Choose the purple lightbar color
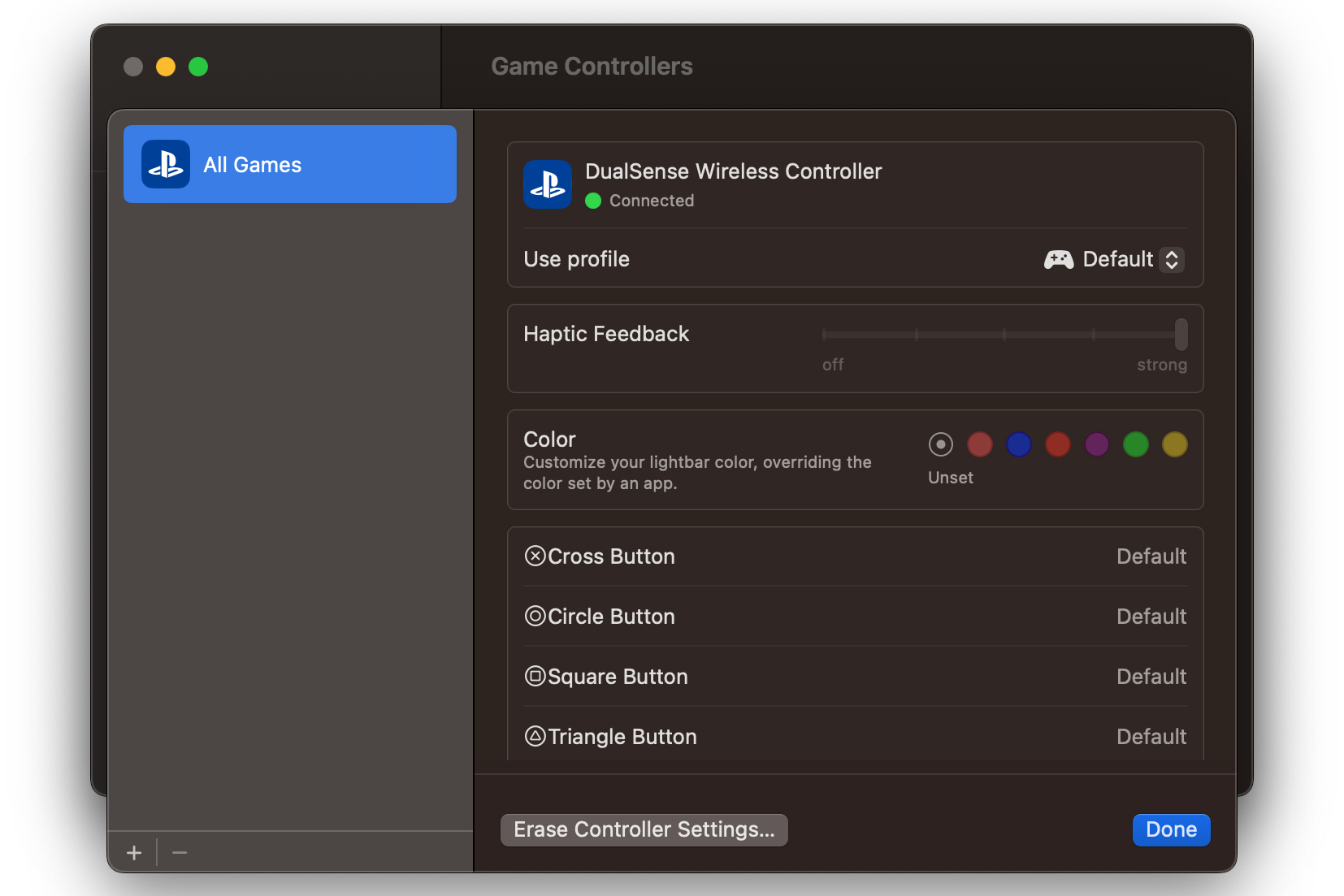Viewport: 1344px width, 896px height. point(1096,444)
